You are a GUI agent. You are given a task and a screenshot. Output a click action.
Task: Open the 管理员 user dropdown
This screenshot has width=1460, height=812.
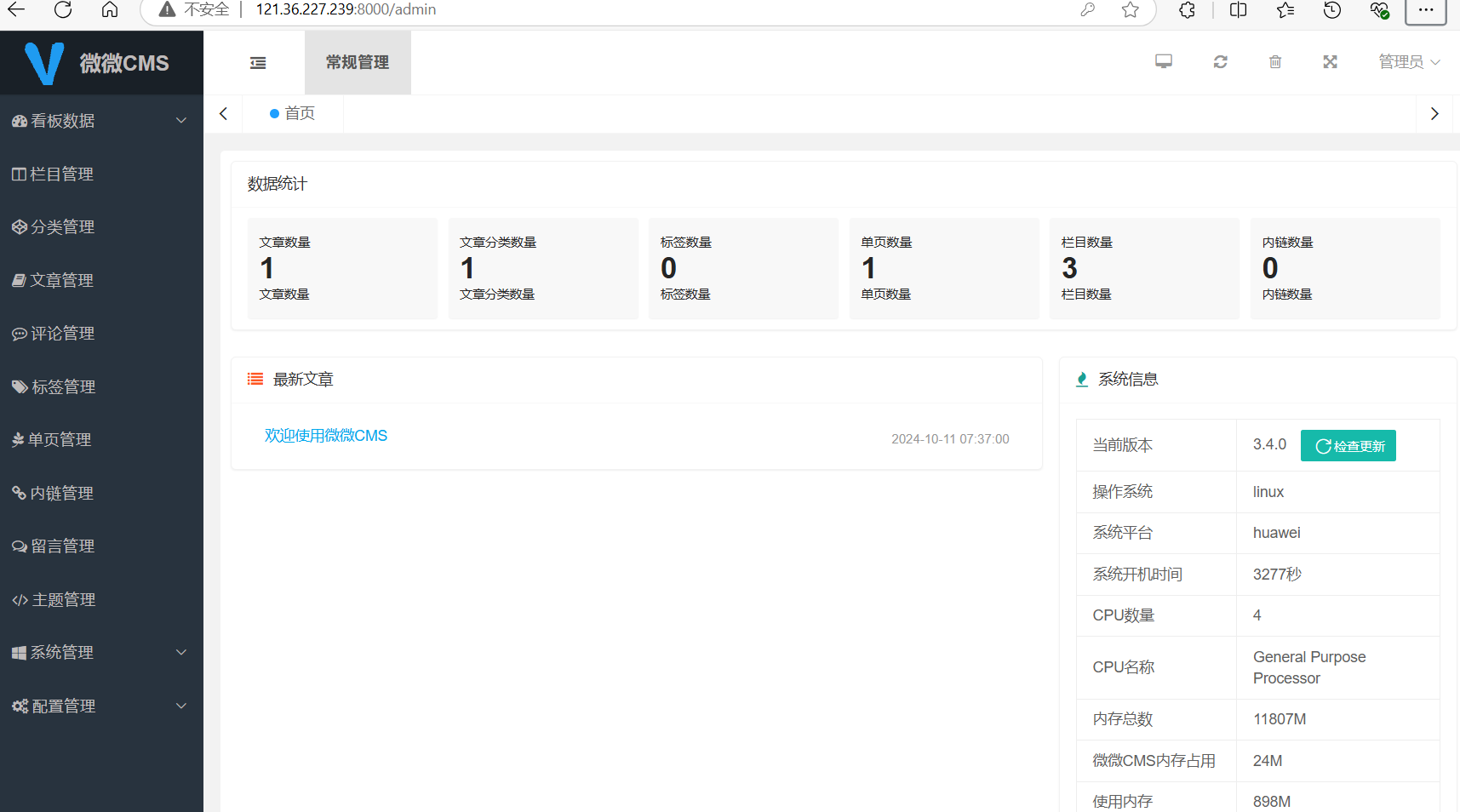pos(1408,62)
